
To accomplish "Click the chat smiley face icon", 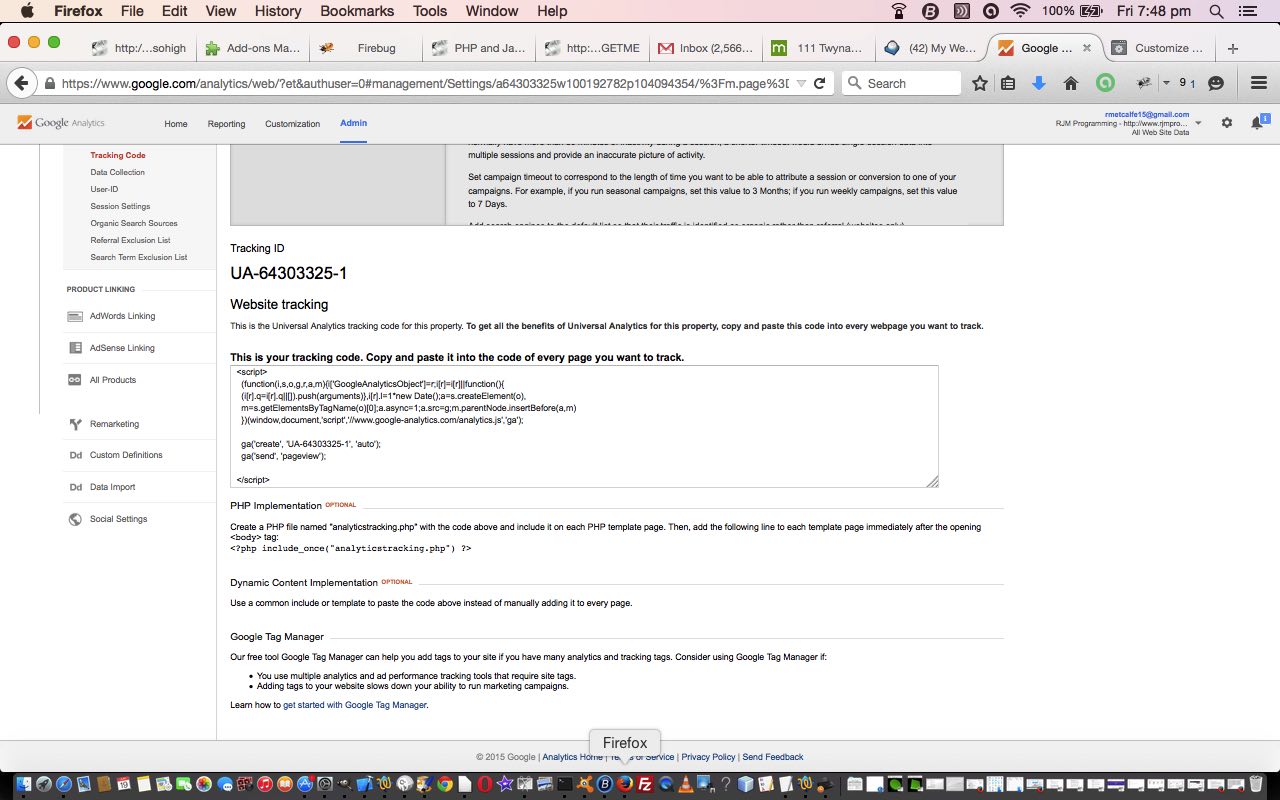I will (1216, 83).
